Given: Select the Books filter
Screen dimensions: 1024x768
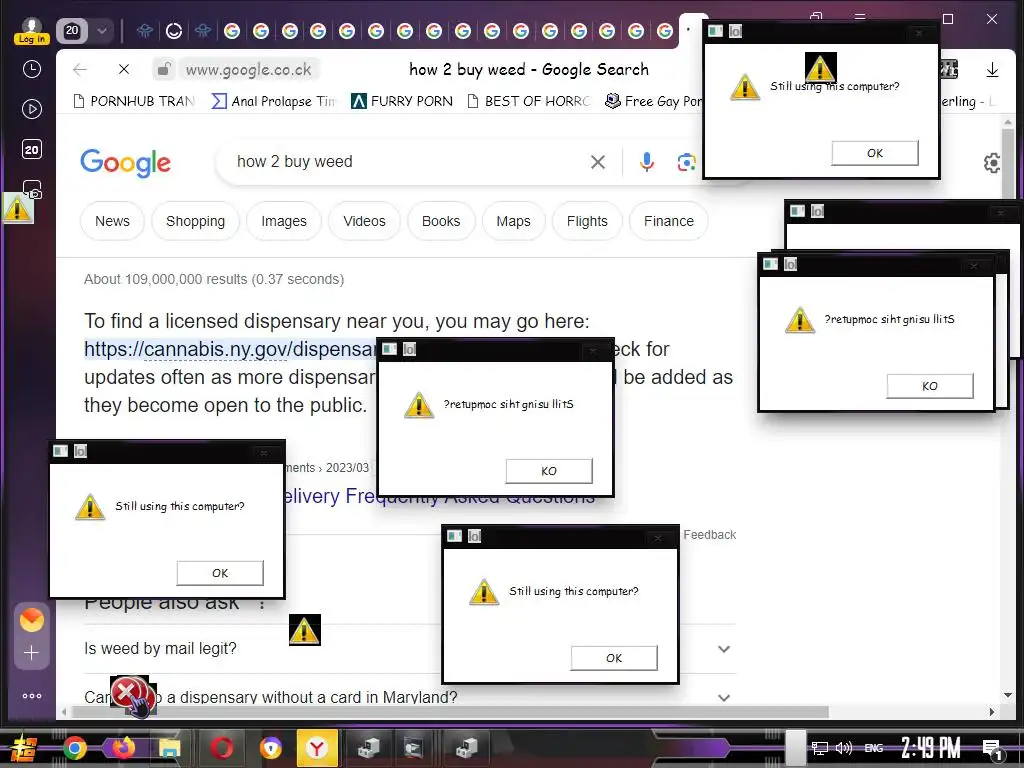Looking at the screenshot, I should [x=441, y=221].
